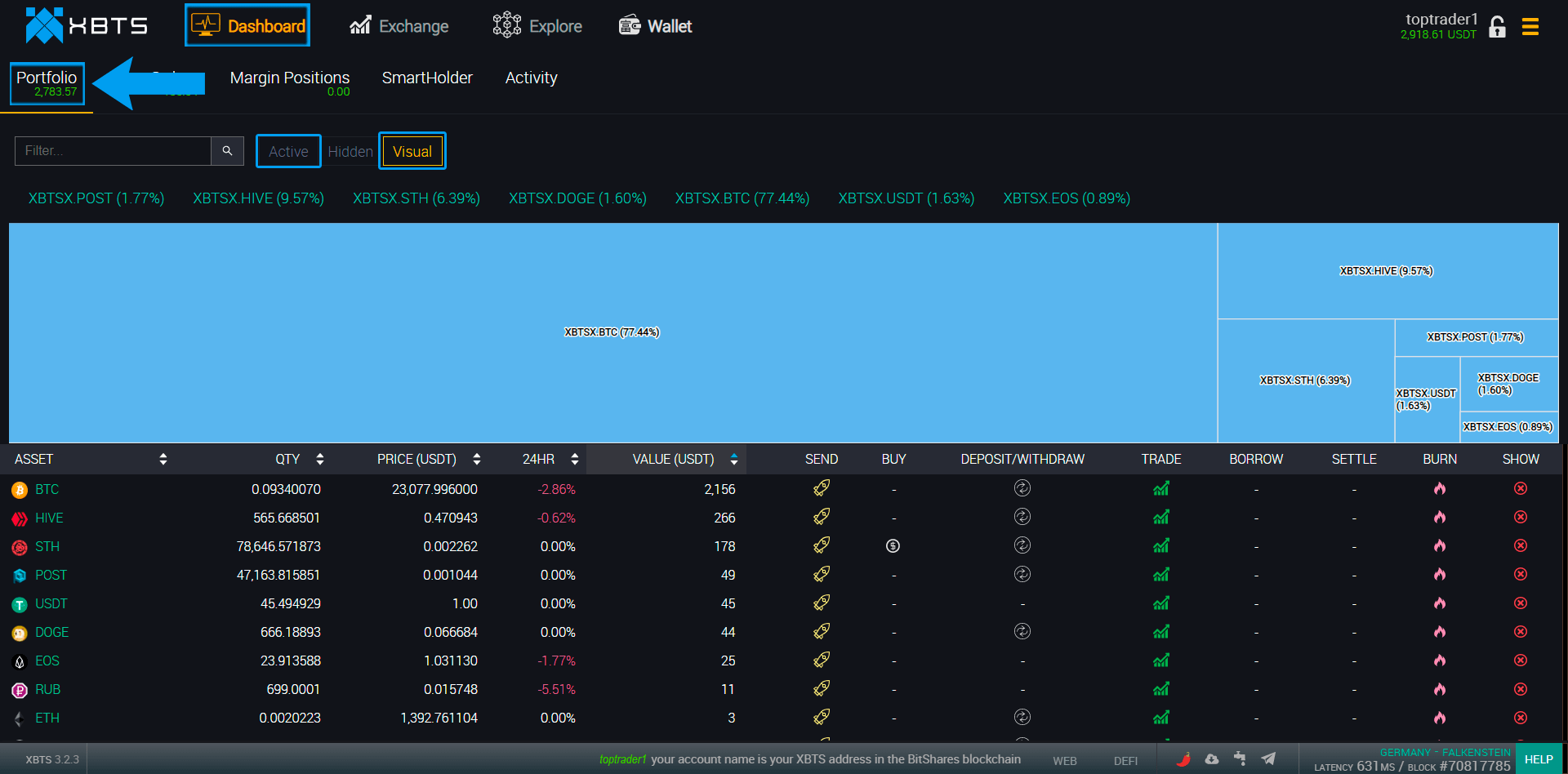
Task: Click the XBTSX.HIVE treemap block
Action: click(1388, 271)
